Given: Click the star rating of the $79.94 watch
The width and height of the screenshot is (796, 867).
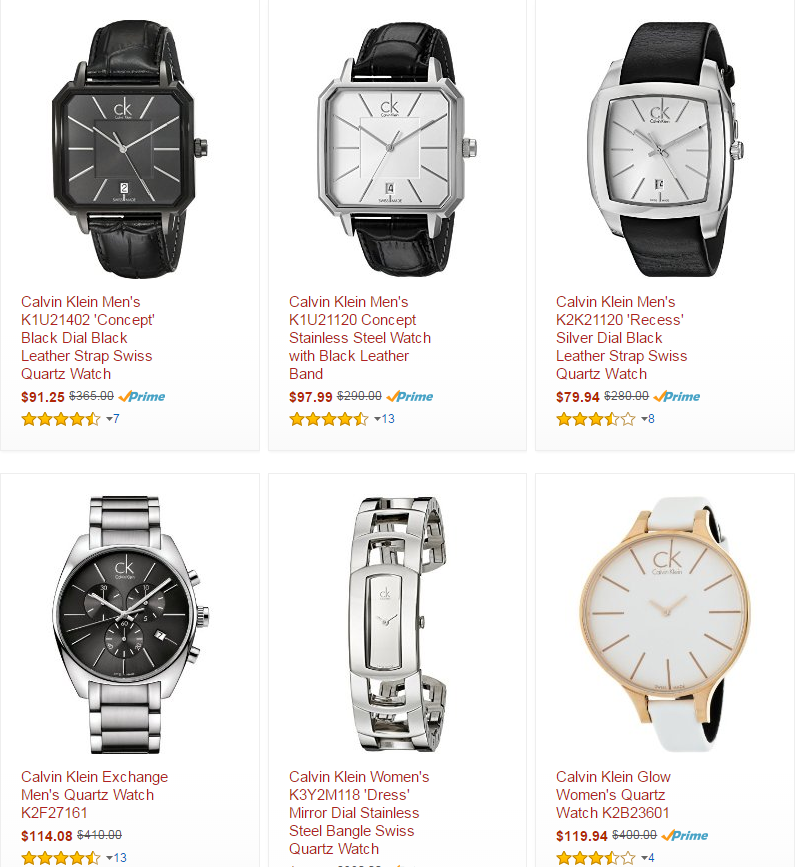Looking at the screenshot, I should tap(596, 419).
